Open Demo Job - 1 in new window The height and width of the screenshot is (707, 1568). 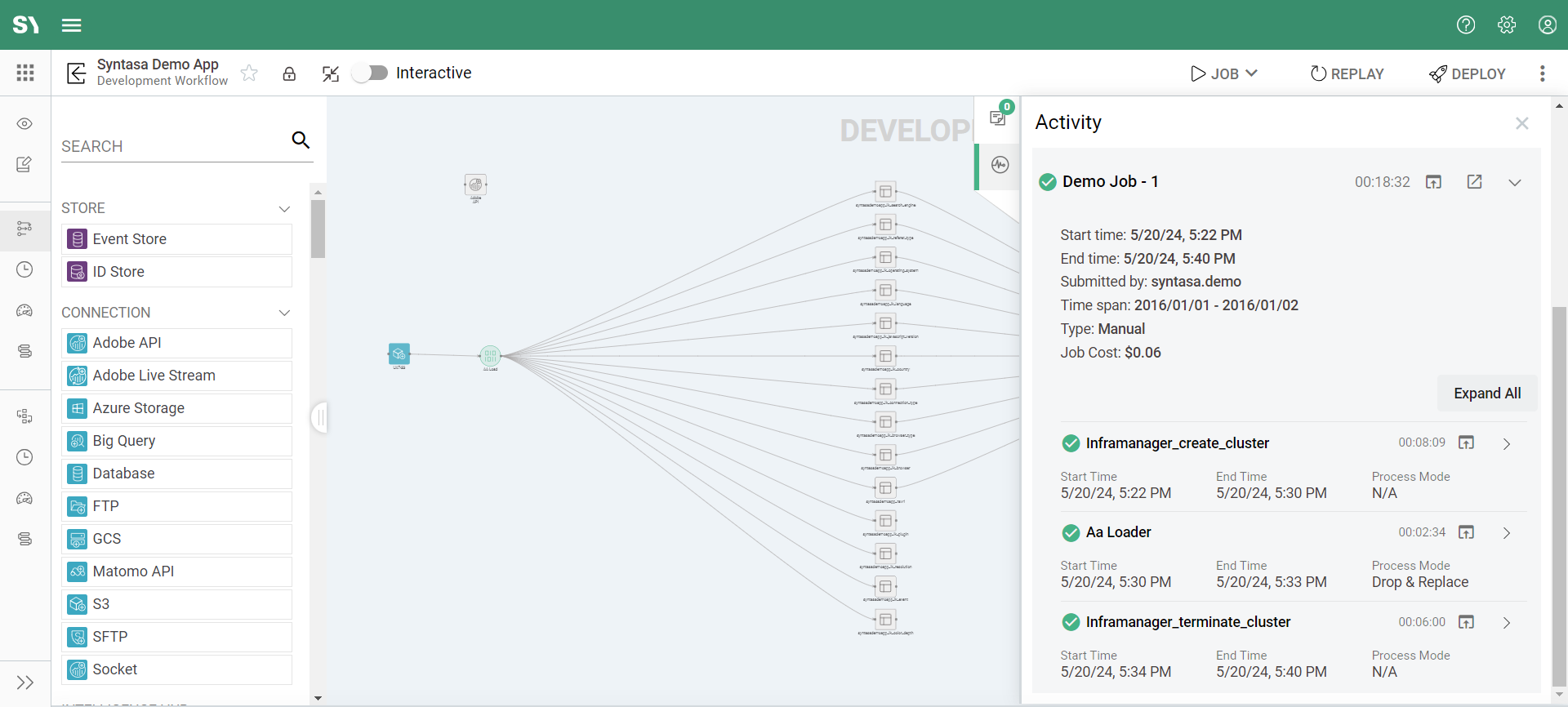coord(1474,182)
